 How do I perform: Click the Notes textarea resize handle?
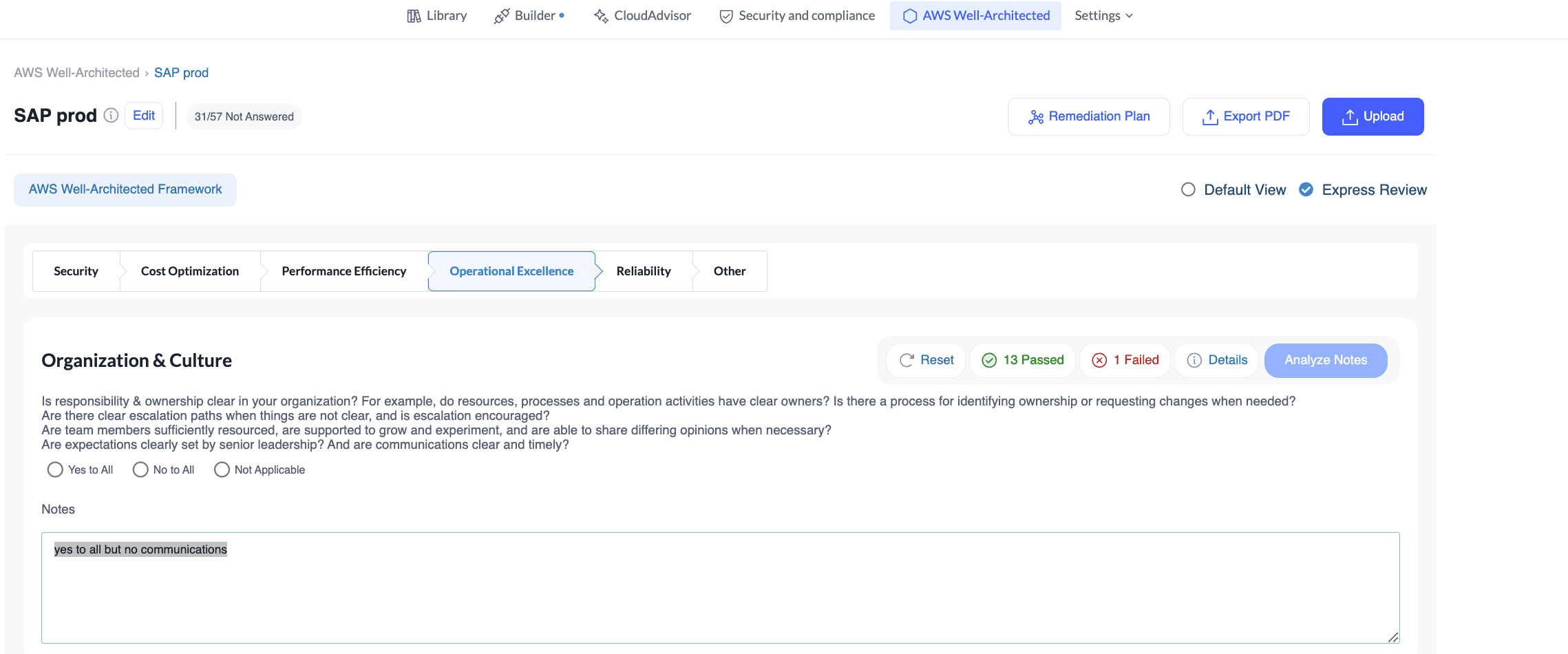[x=1392, y=637]
